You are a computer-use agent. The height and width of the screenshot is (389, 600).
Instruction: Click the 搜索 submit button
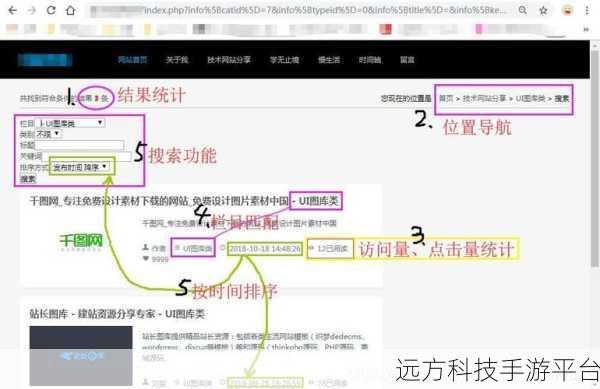pyautogui.click(x=28, y=179)
